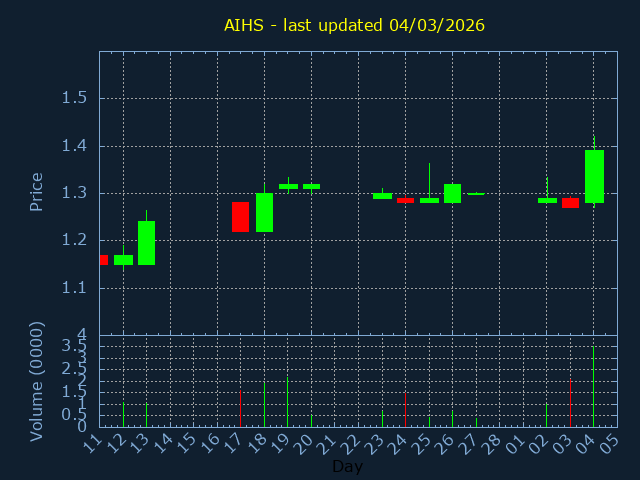Click the small red candle on day 24
The height and width of the screenshot is (480, 640).
tap(405, 200)
